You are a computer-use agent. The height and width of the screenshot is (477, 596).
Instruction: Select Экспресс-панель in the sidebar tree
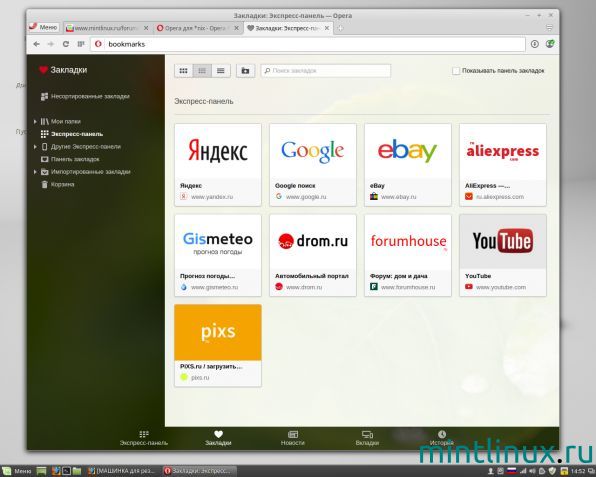72,134
